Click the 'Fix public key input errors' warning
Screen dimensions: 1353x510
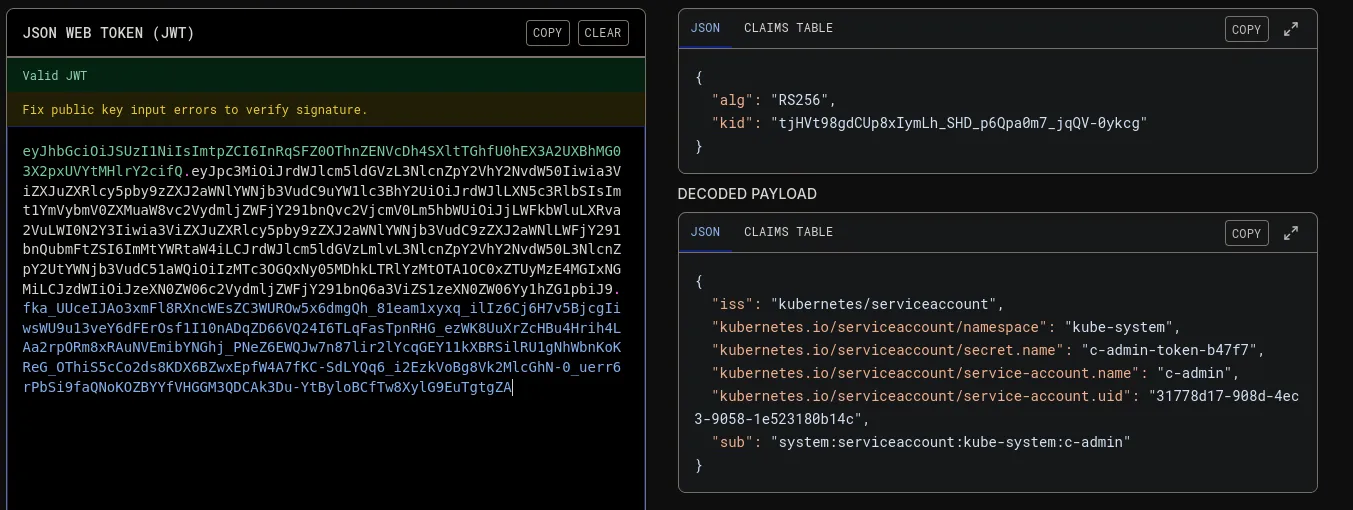[x=326, y=110]
